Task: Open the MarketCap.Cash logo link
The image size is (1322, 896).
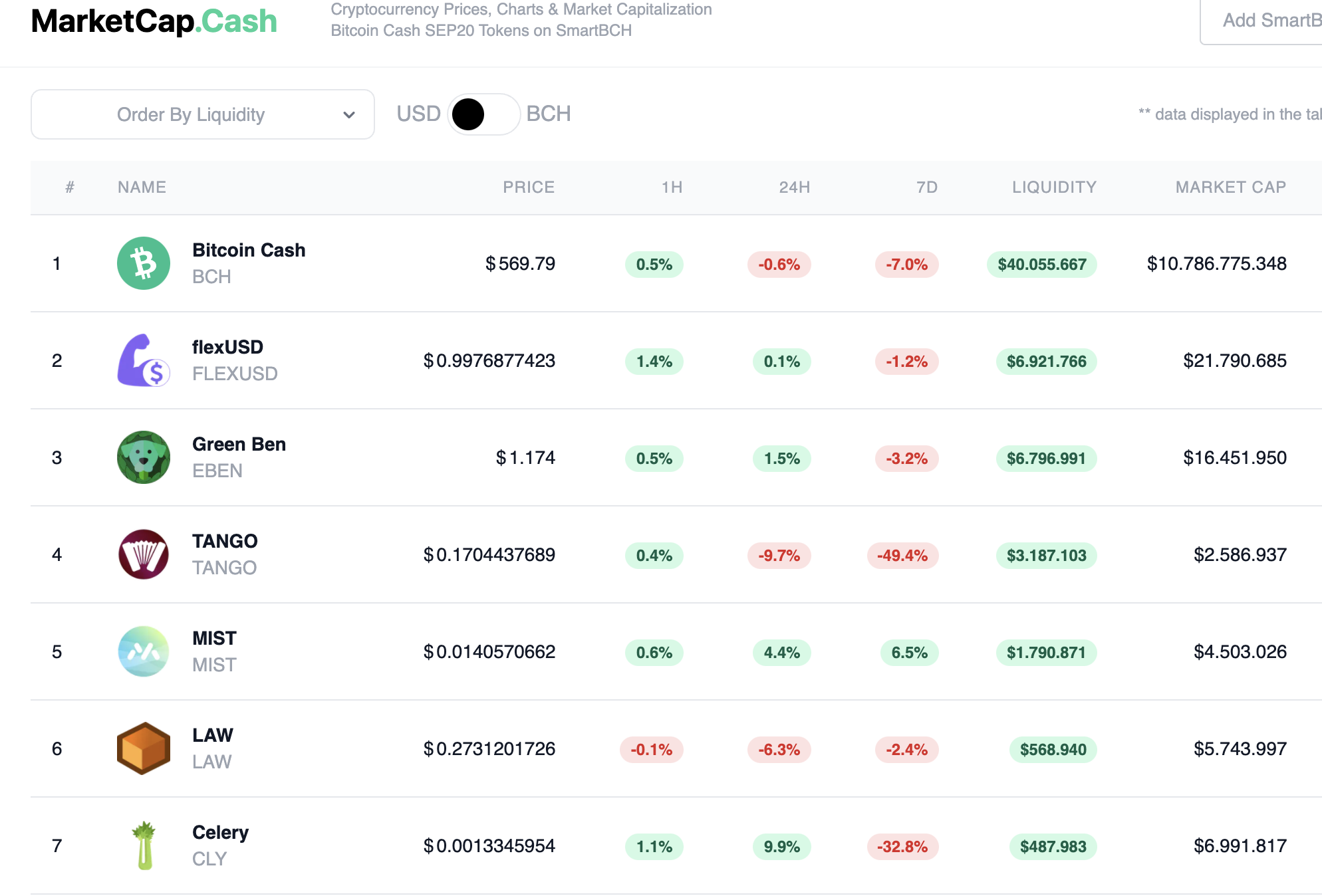Action: click(x=154, y=21)
